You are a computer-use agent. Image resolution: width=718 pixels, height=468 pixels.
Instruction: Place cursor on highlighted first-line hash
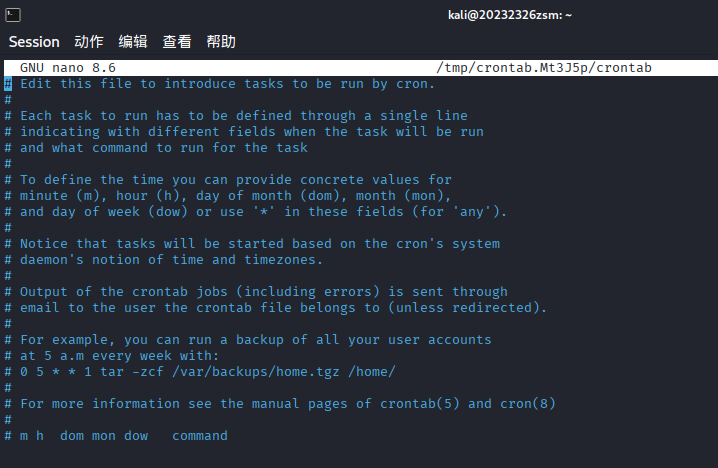8,84
